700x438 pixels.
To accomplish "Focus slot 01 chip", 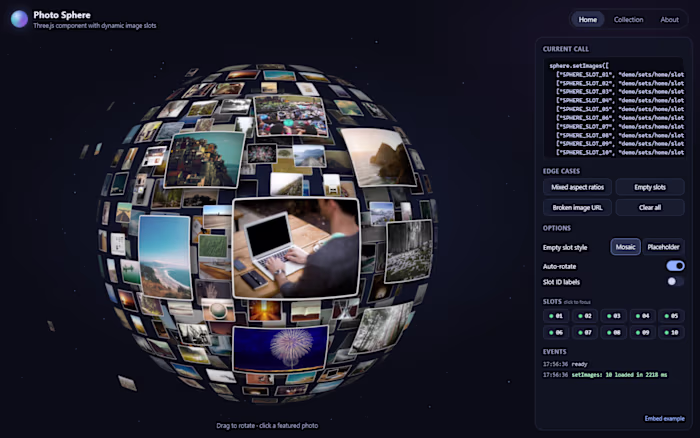I will click(555, 316).
